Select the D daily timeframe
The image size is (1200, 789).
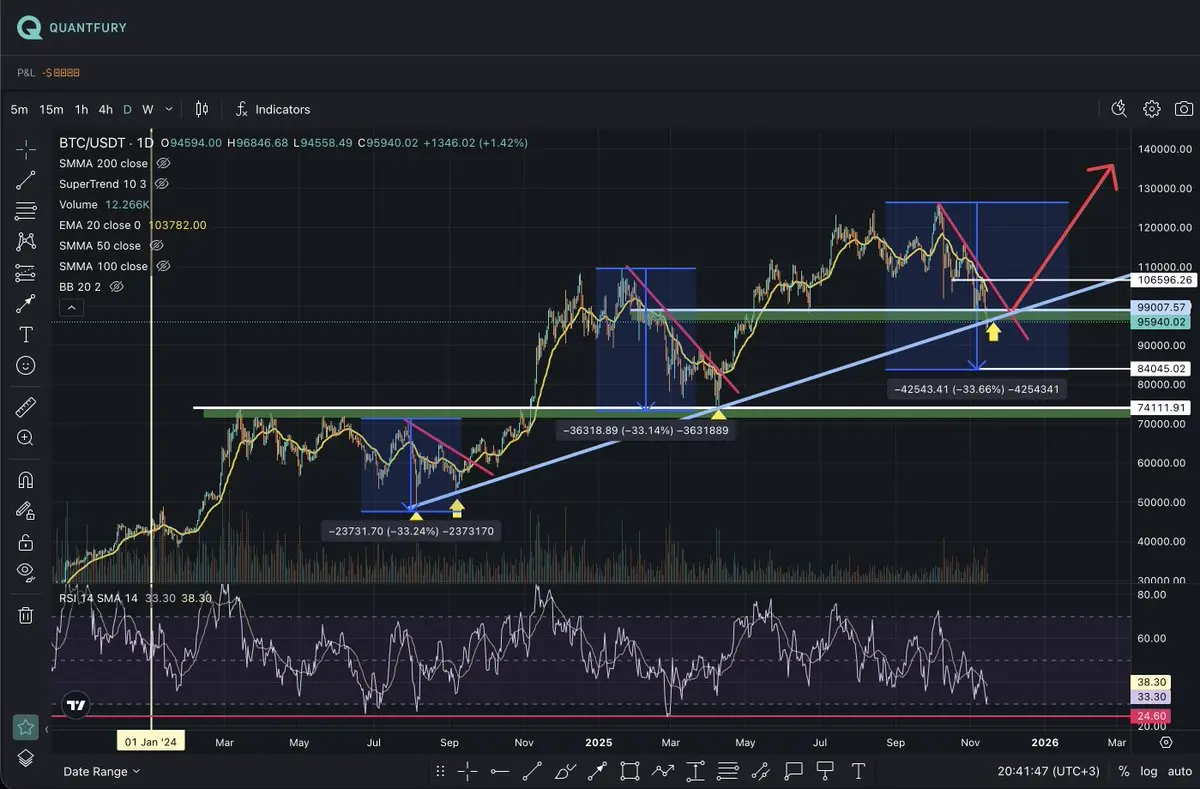127,109
